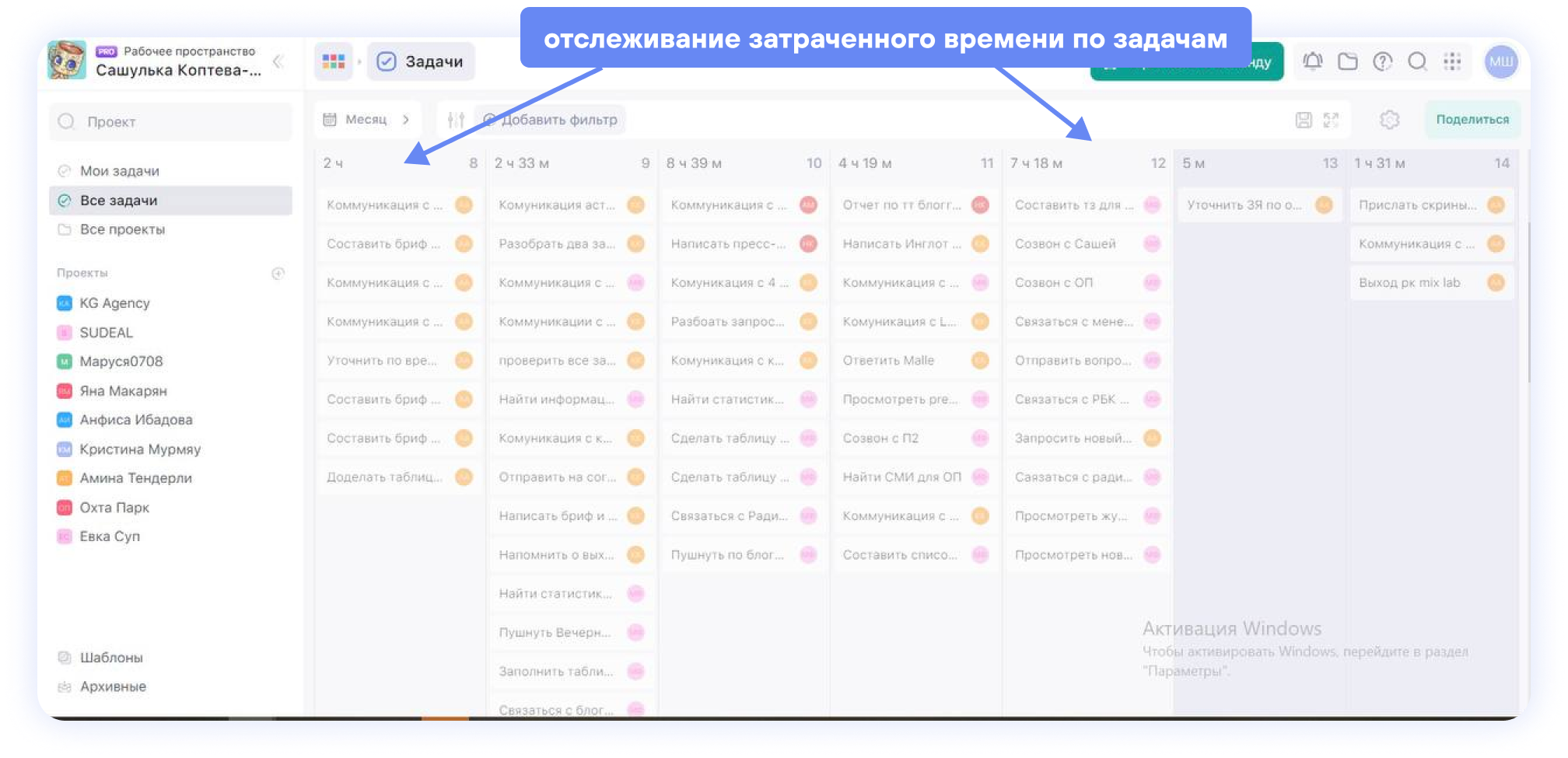Open view settings with the gear icon
Image resolution: width=1568 pixels, height=758 pixels.
point(1388,120)
